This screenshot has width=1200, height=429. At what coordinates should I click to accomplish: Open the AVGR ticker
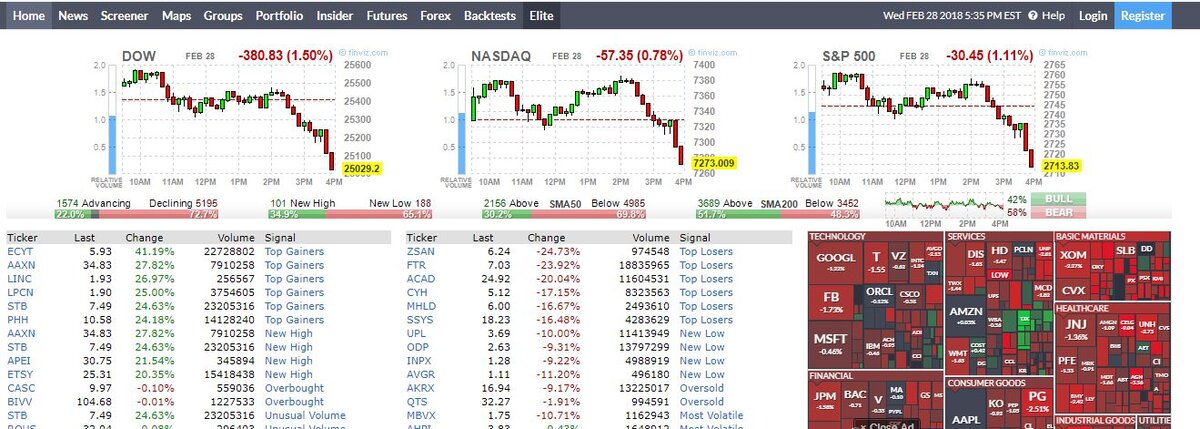(x=422, y=374)
